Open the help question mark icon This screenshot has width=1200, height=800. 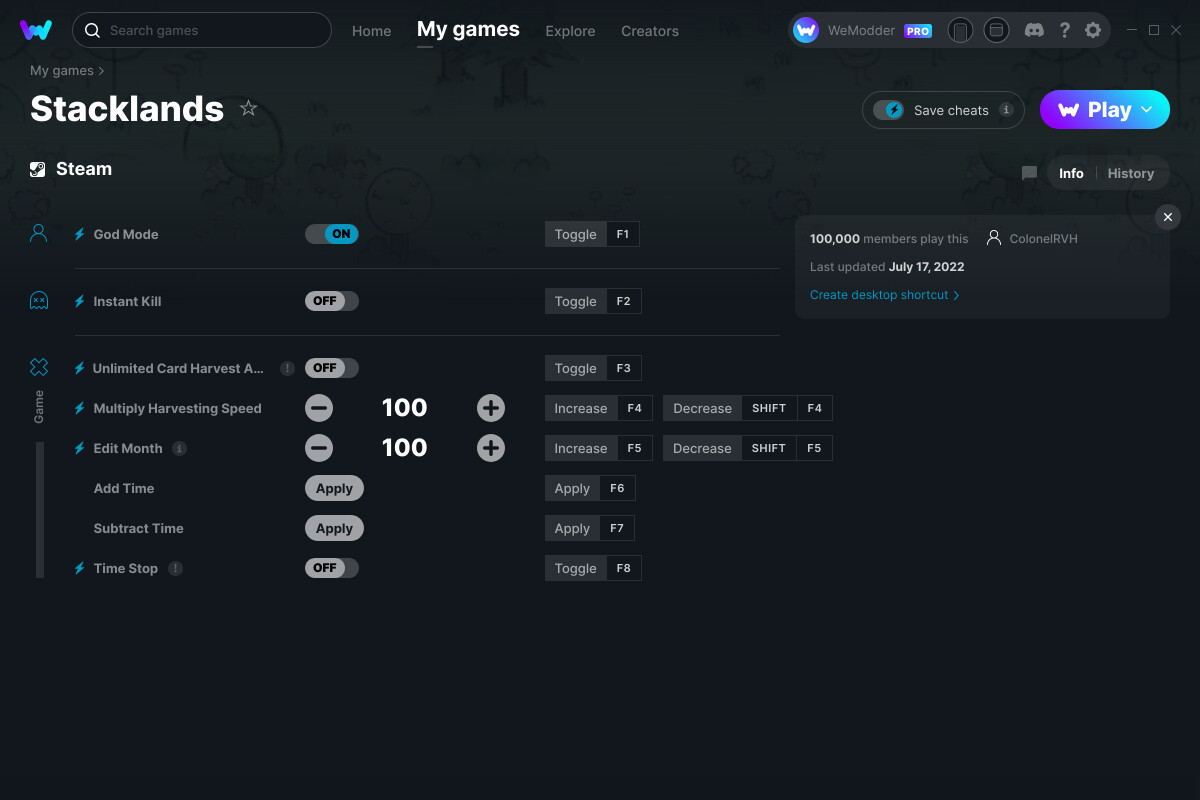click(1065, 30)
